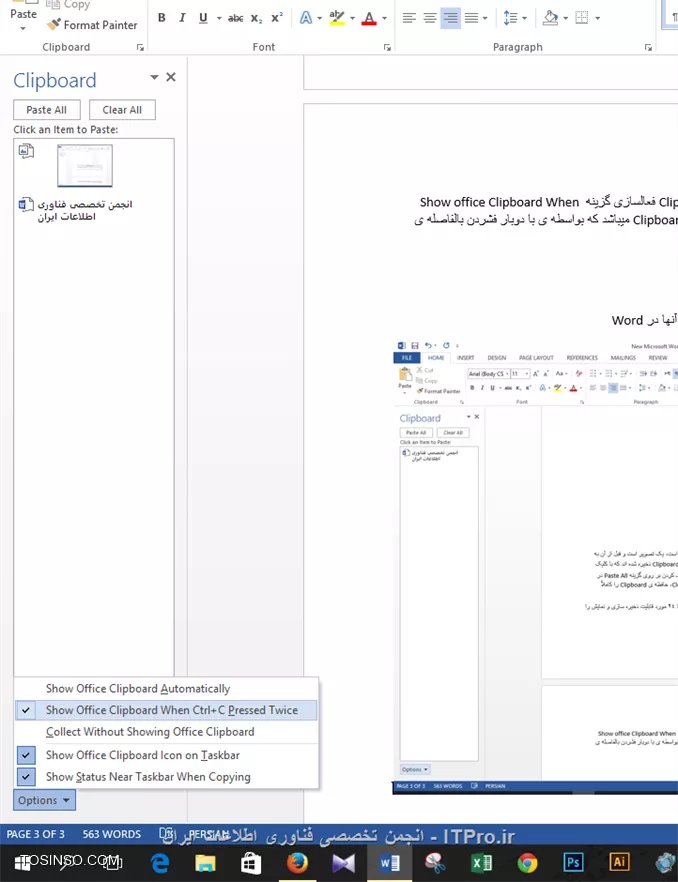Open Firefox from taskbar

point(297,863)
